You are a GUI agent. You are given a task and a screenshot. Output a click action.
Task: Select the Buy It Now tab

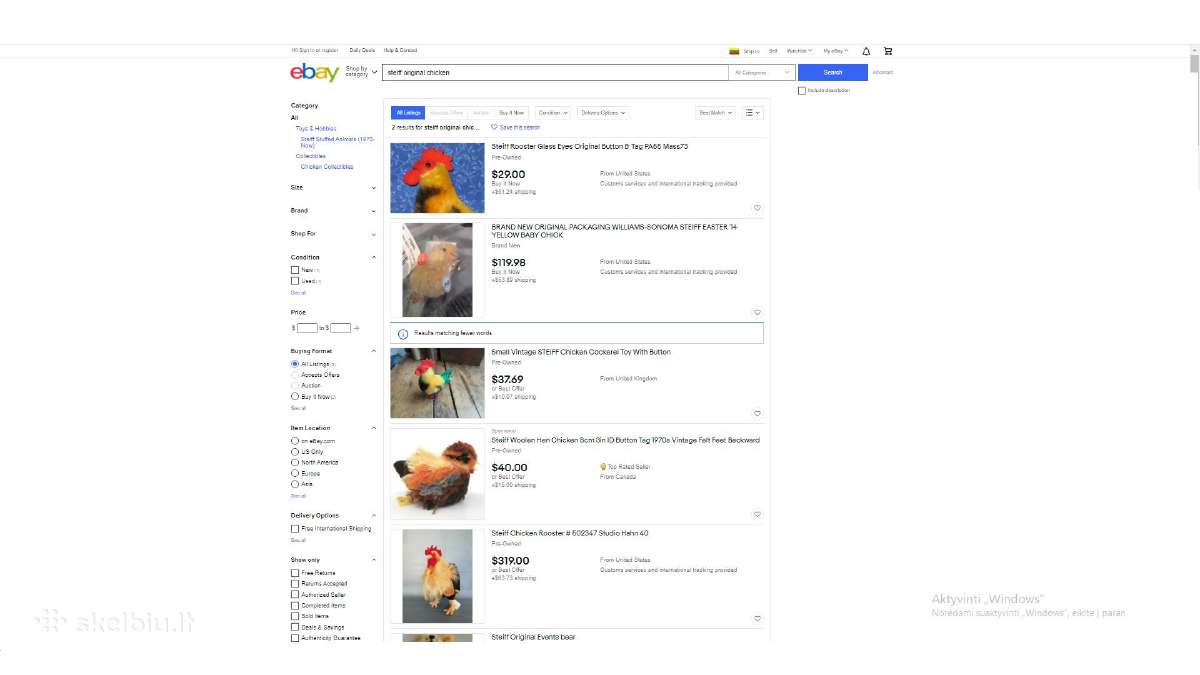point(511,113)
